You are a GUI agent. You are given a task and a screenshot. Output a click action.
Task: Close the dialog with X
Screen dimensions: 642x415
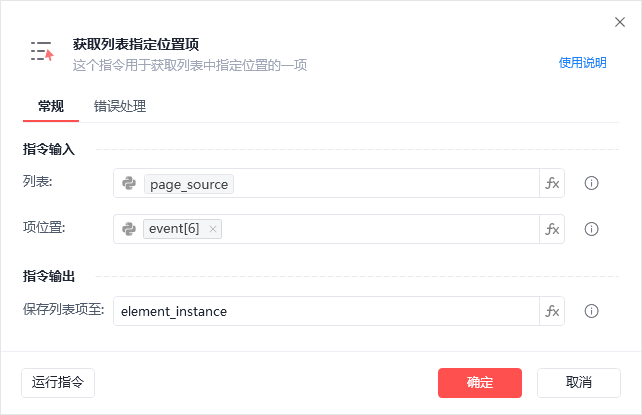pos(620,22)
